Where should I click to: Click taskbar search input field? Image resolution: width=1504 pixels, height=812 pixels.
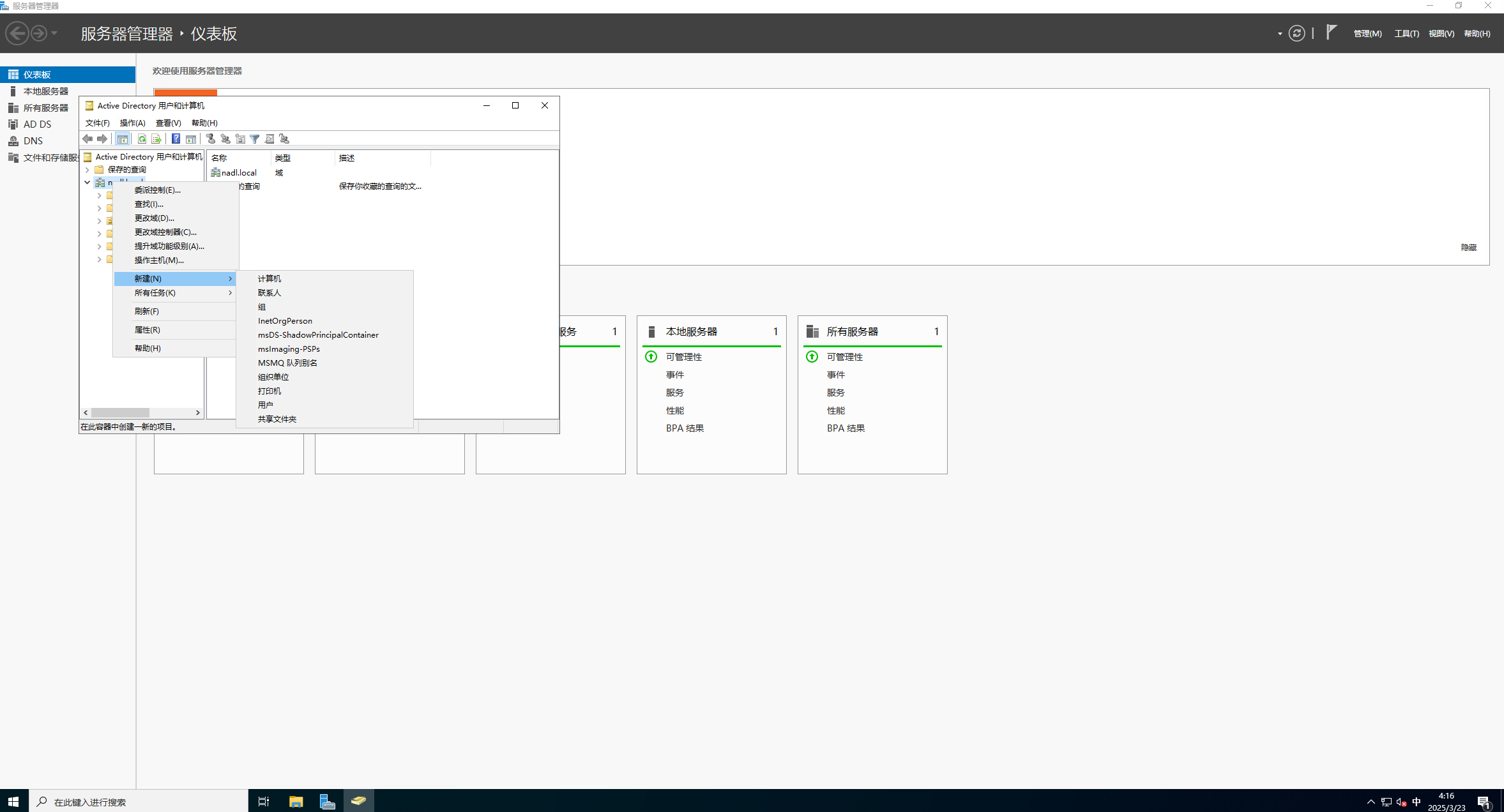pos(139,801)
